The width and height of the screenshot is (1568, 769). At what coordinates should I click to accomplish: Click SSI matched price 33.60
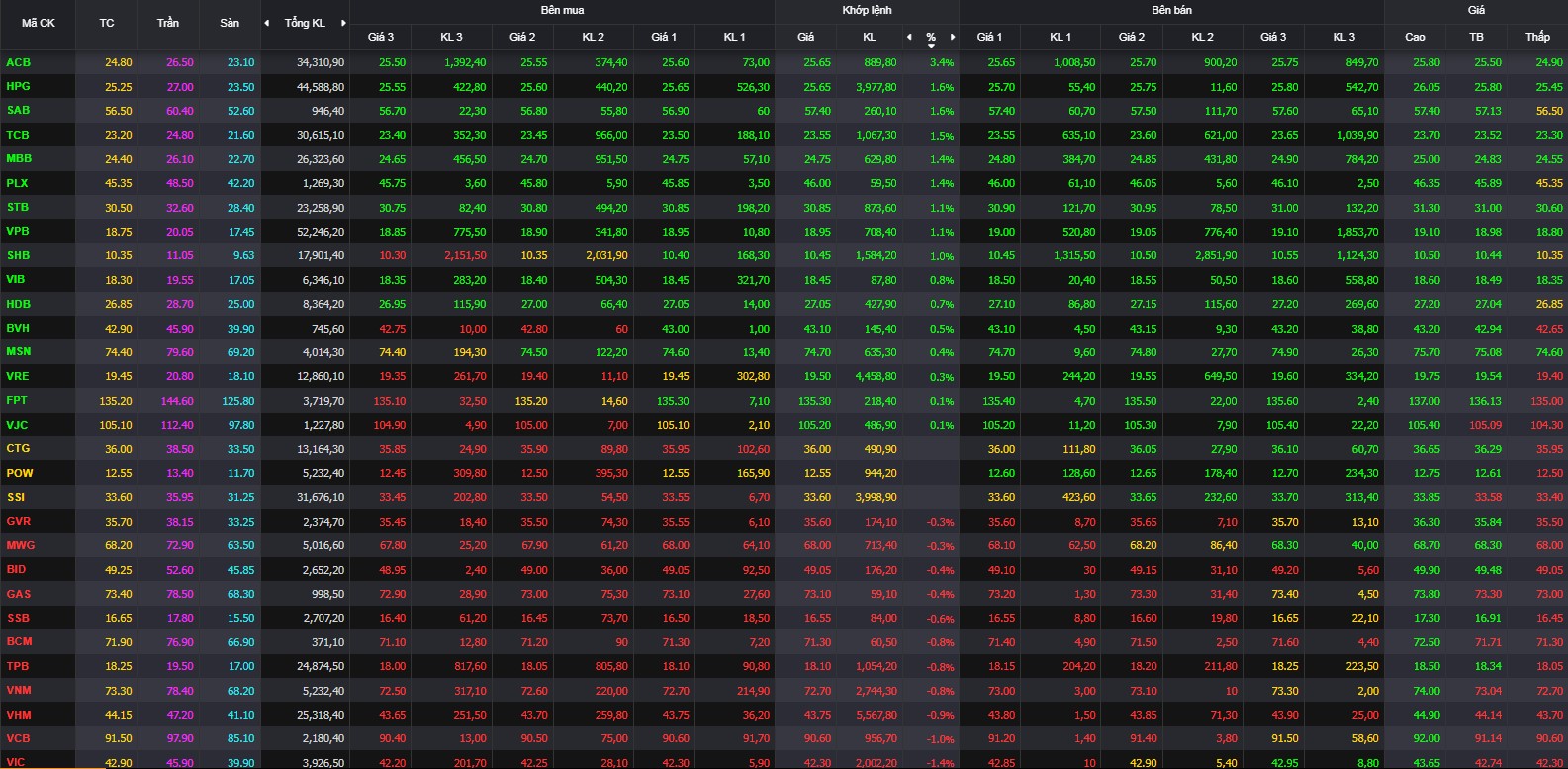[x=817, y=497]
